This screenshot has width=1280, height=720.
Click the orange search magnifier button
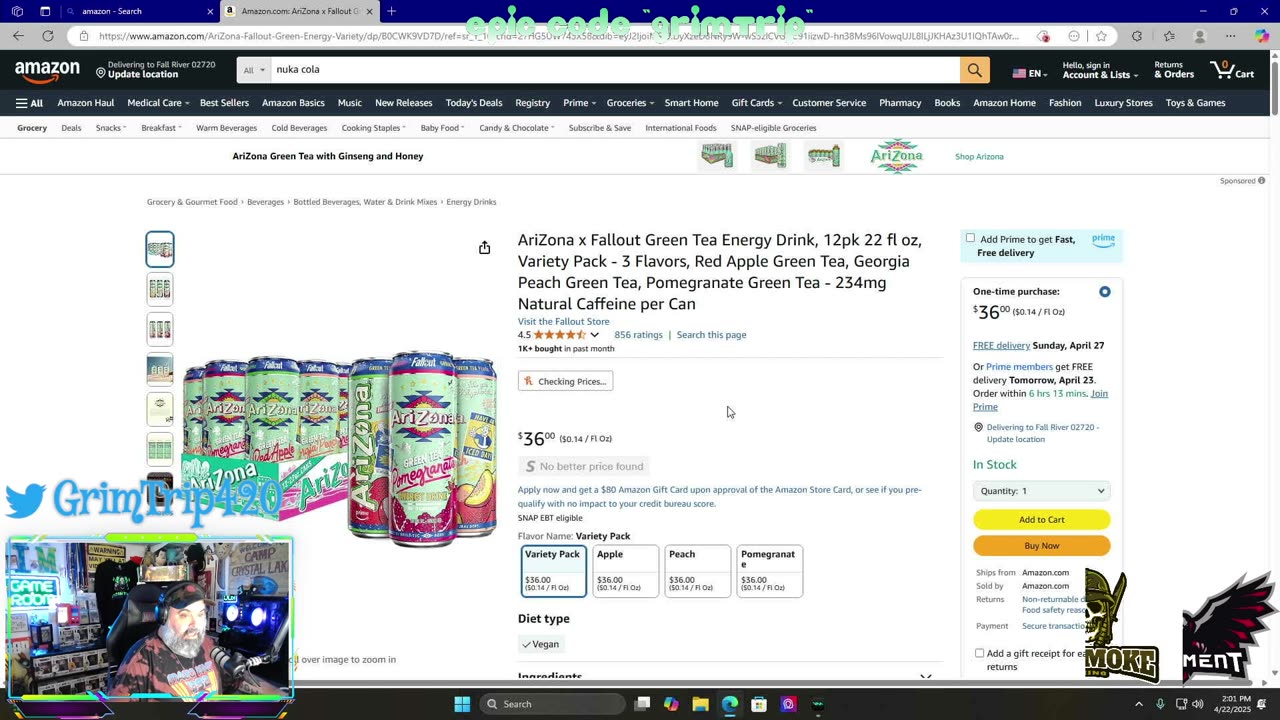tap(974, 70)
